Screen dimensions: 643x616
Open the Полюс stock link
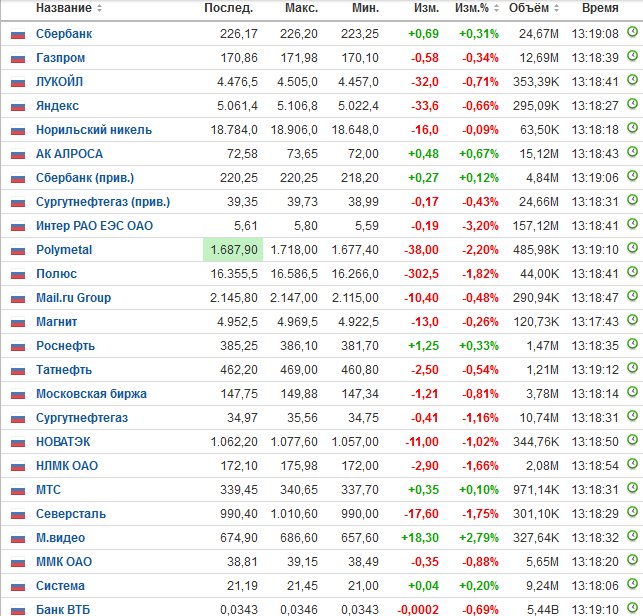tap(57, 274)
